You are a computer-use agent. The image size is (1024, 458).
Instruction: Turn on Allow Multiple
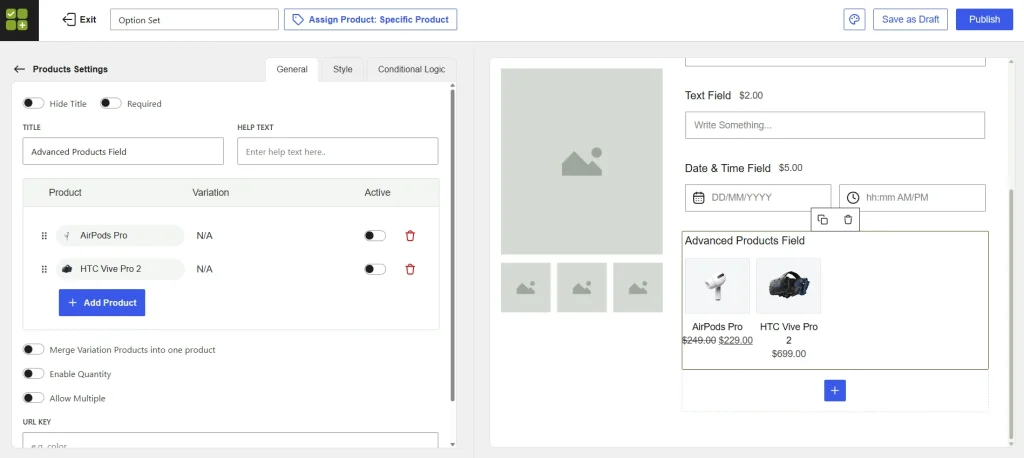[x=33, y=398]
